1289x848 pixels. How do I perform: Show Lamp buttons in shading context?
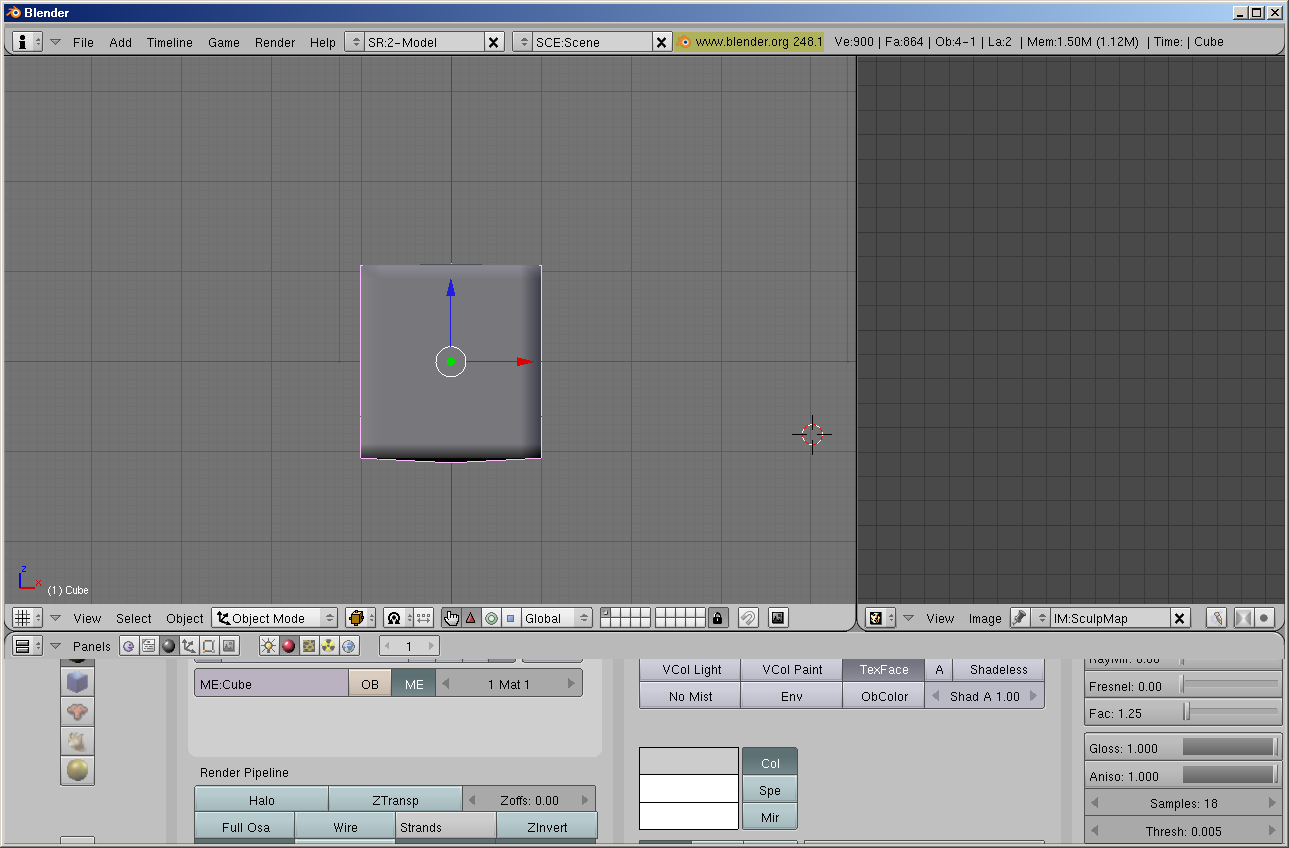click(268, 646)
